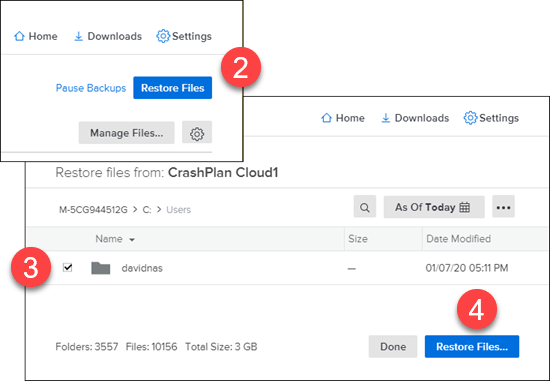Image resolution: width=550 pixels, height=381 pixels.
Task: Uncheck the davidnas folder checkbox
Action: pos(67,268)
